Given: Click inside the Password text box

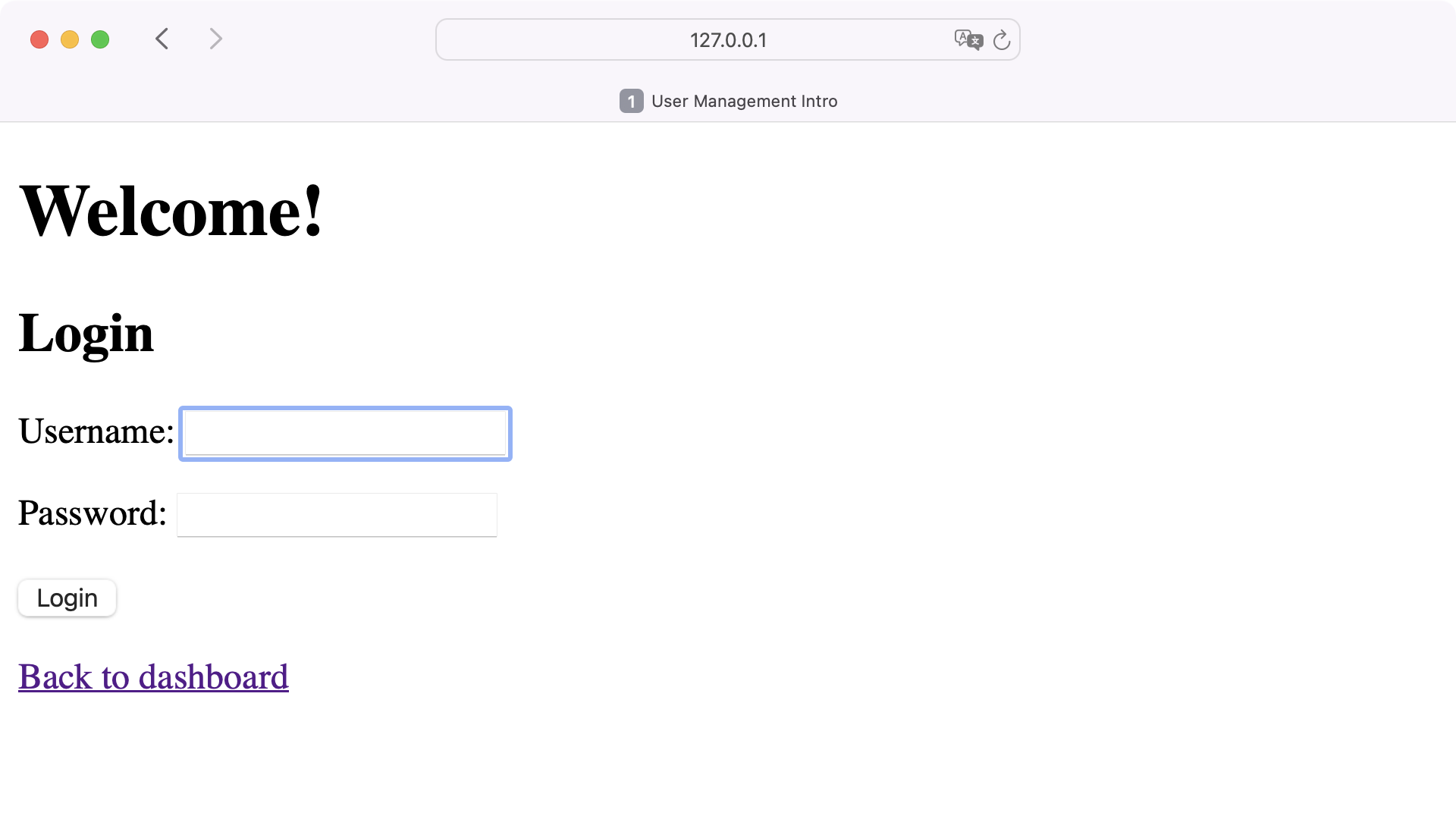Looking at the screenshot, I should (336, 514).
